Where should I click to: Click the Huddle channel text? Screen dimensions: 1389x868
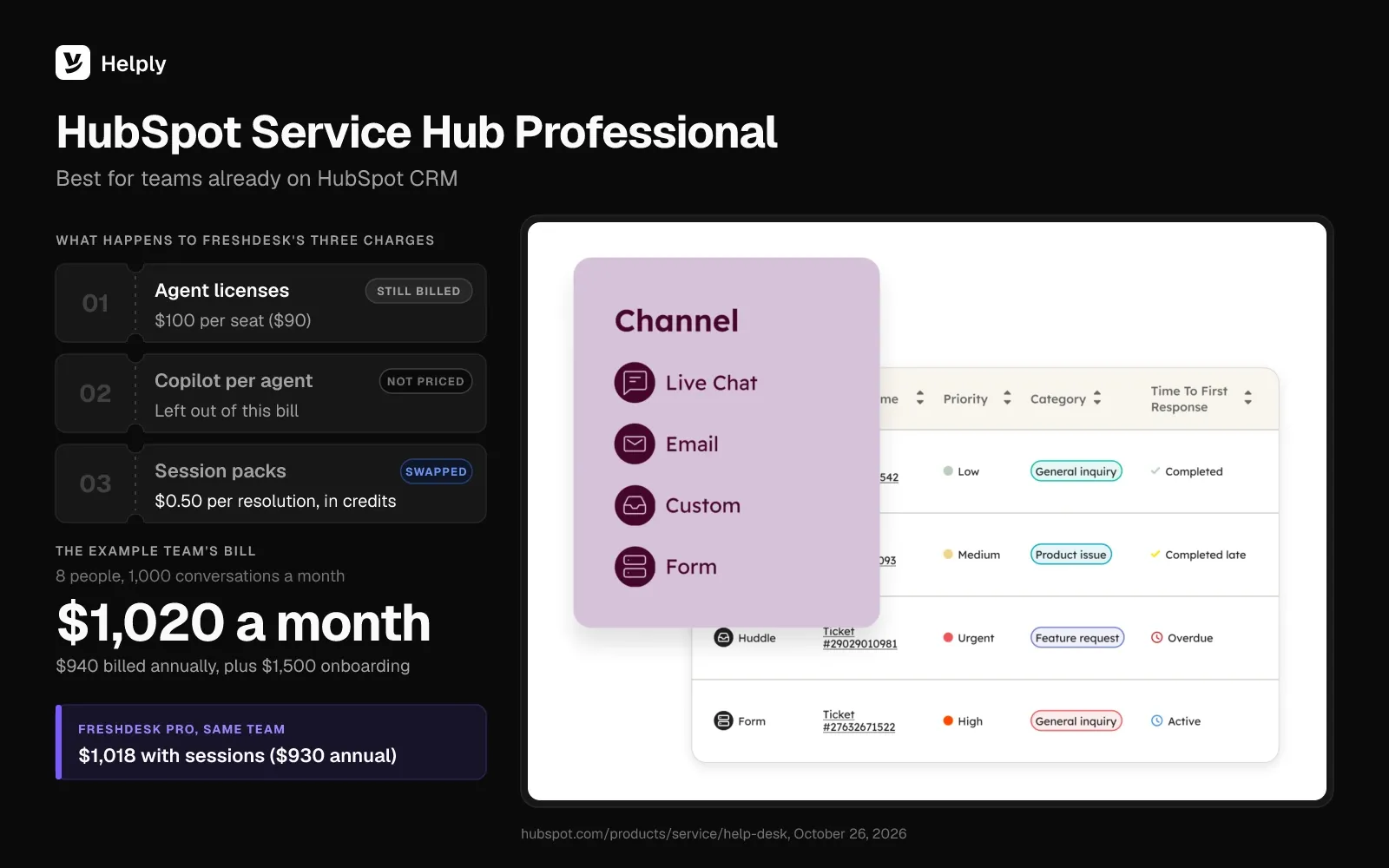tap(757, 638)
